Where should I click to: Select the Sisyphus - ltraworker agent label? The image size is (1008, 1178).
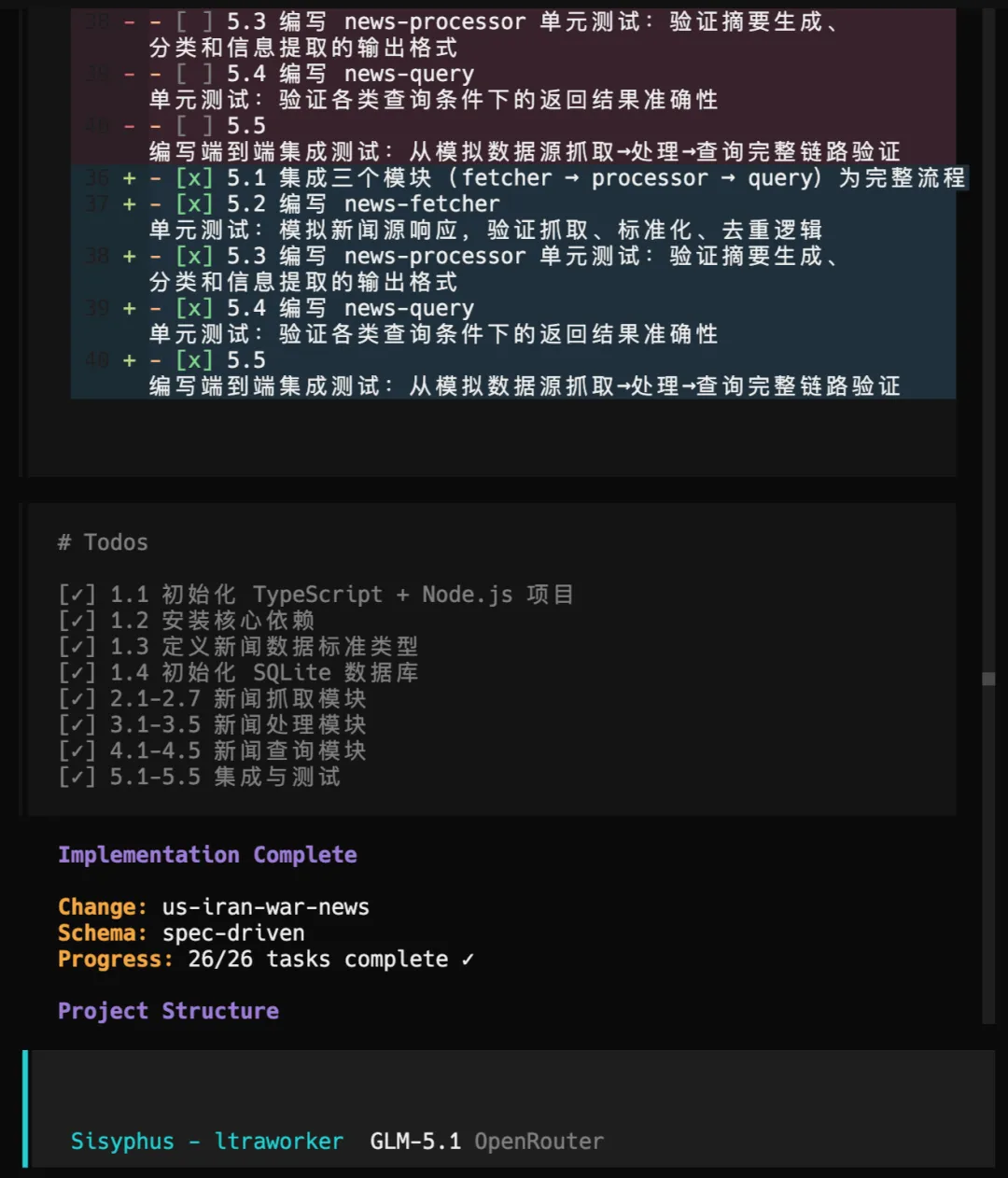pyautogui.click(x=207, y=1142)
